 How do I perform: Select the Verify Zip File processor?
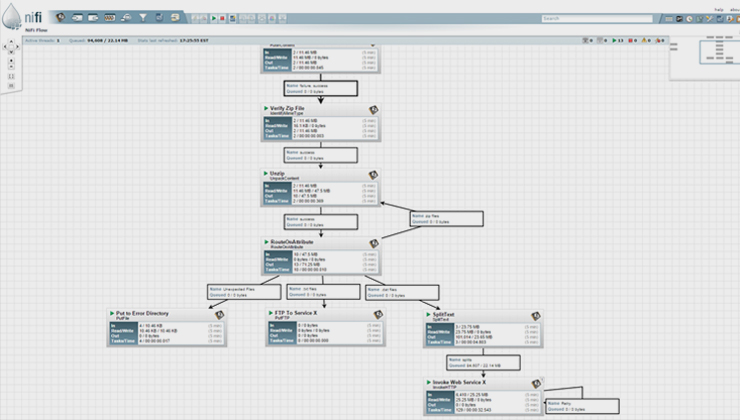[x=321, y=123]
